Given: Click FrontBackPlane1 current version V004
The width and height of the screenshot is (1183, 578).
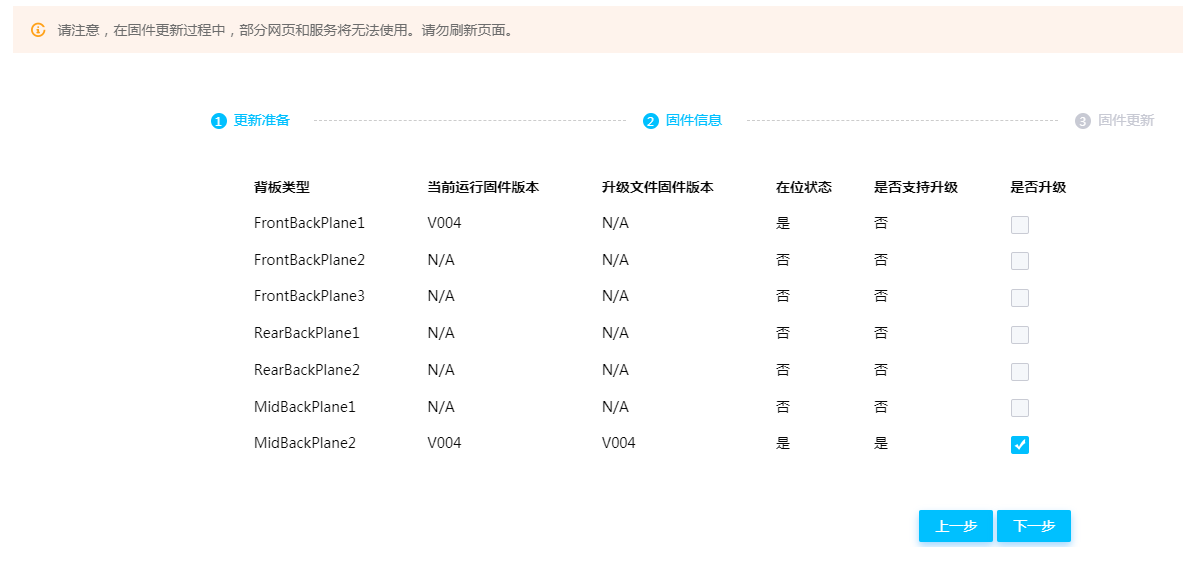Looking at the screenshot, I should (x=444, y=223).
